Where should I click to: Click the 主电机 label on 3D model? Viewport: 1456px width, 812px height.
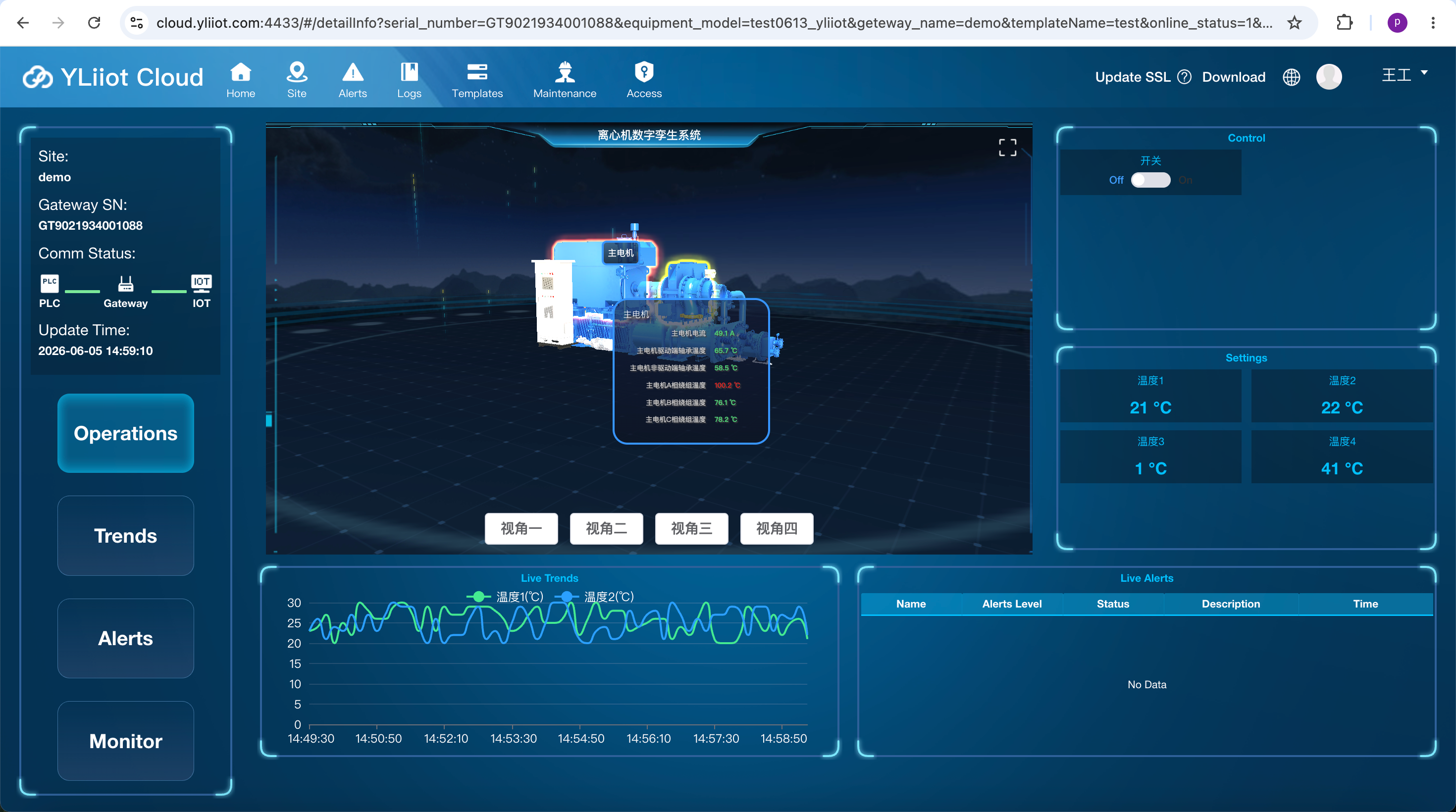point(621,253)
